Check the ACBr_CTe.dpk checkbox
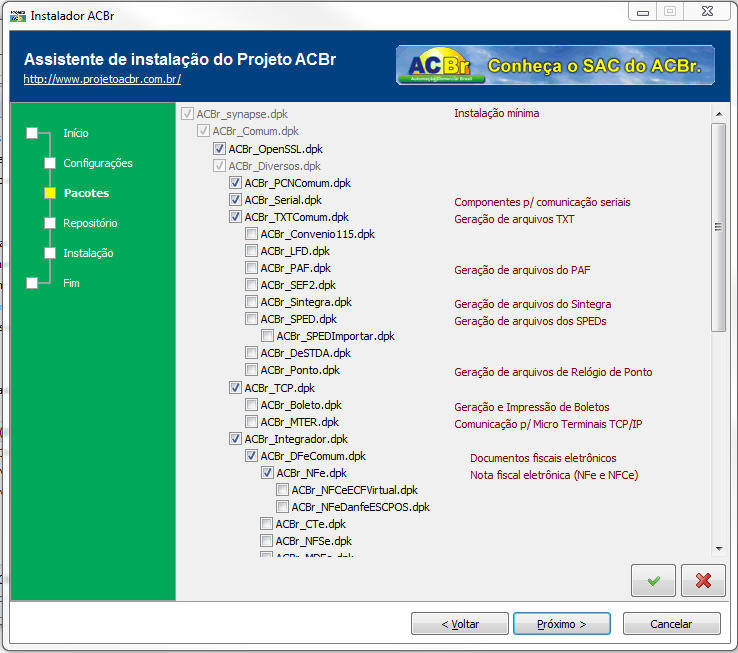Screen dimensions: 738x653 click(266, 524)
